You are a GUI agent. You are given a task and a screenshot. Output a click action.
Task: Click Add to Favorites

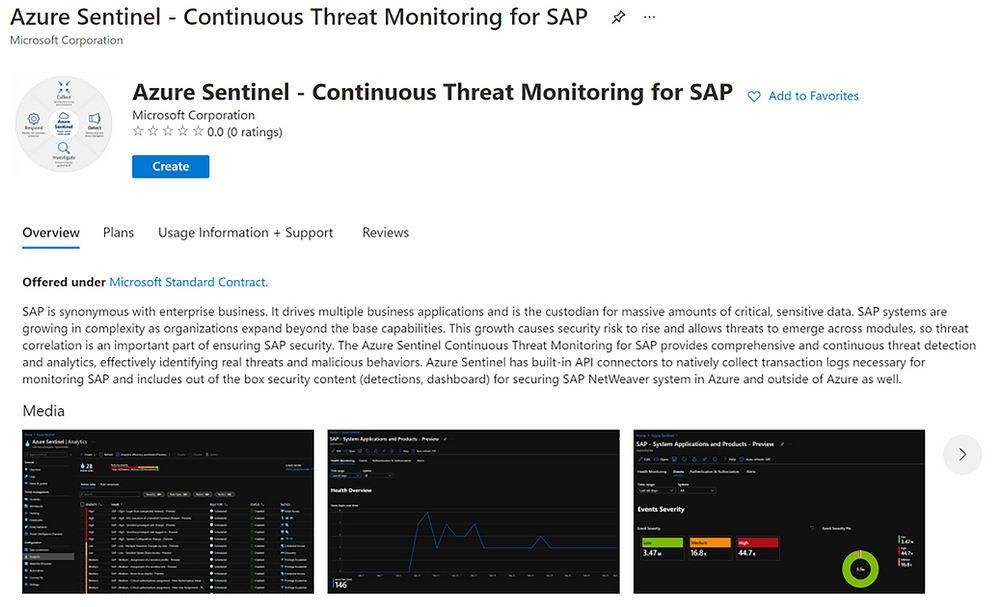(x=814, y=96)
